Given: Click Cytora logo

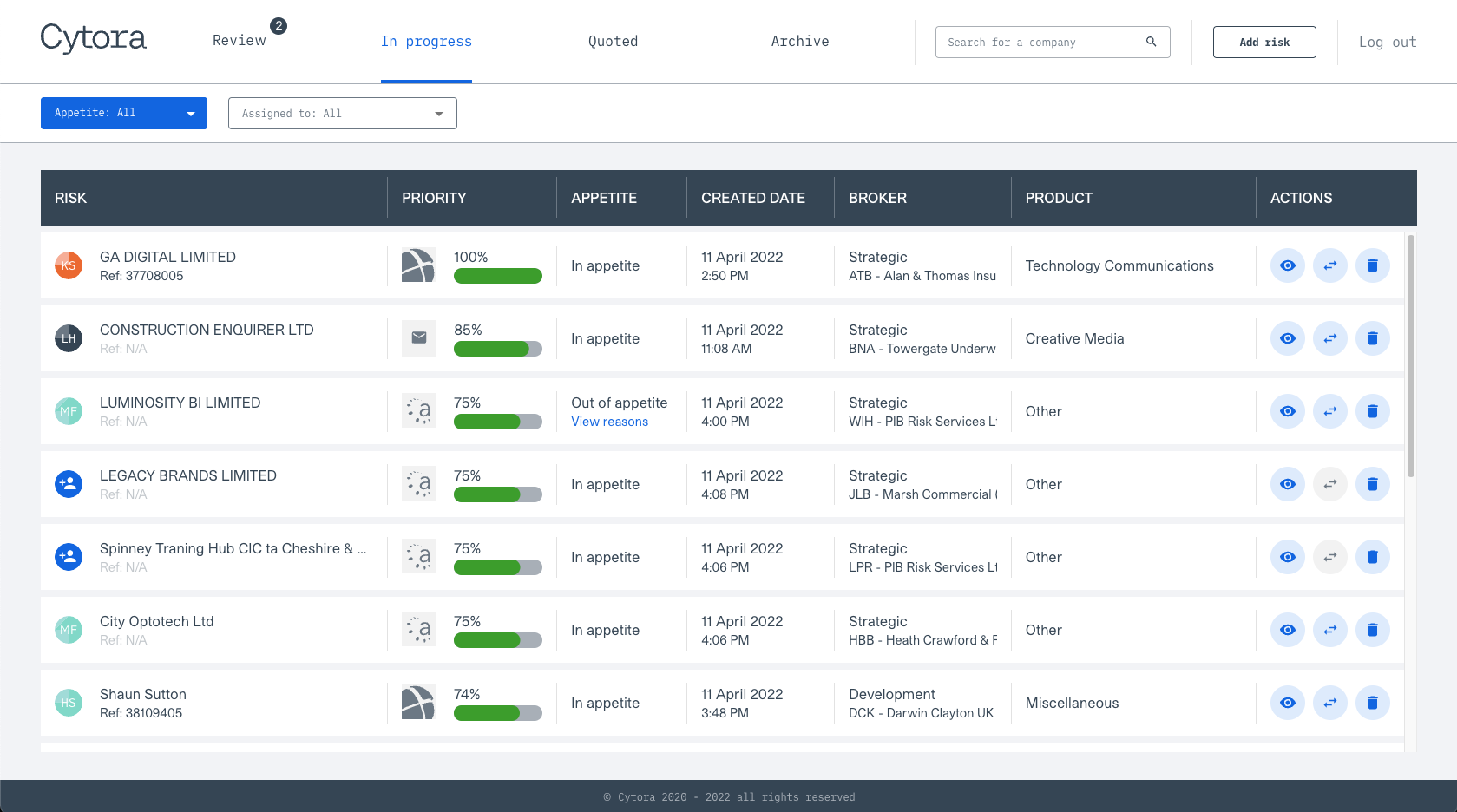Looking at the screenshot, I should pos(94,38).
